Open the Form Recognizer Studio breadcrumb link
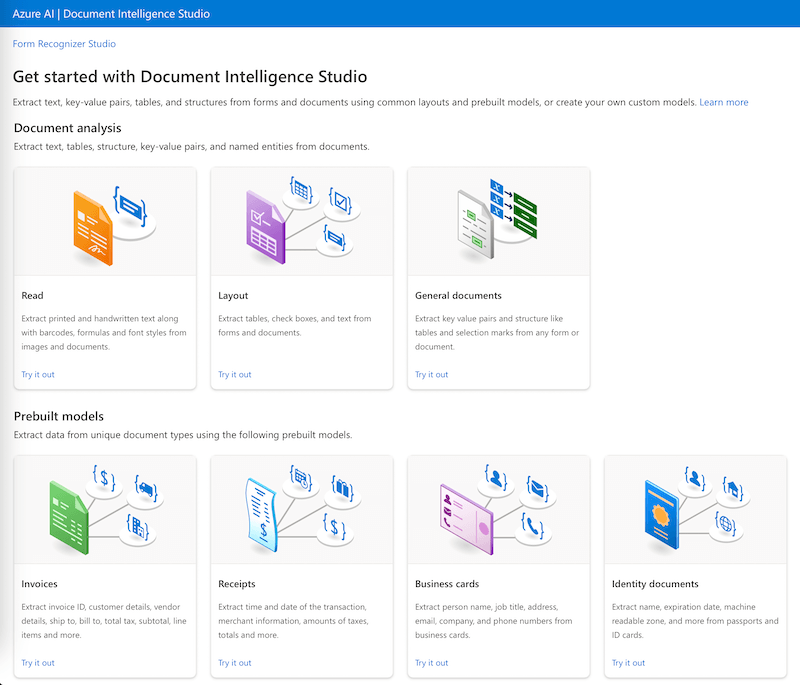The height and width of the screenshot is (685, 800). pyautogui.click(x=64, y=44)
